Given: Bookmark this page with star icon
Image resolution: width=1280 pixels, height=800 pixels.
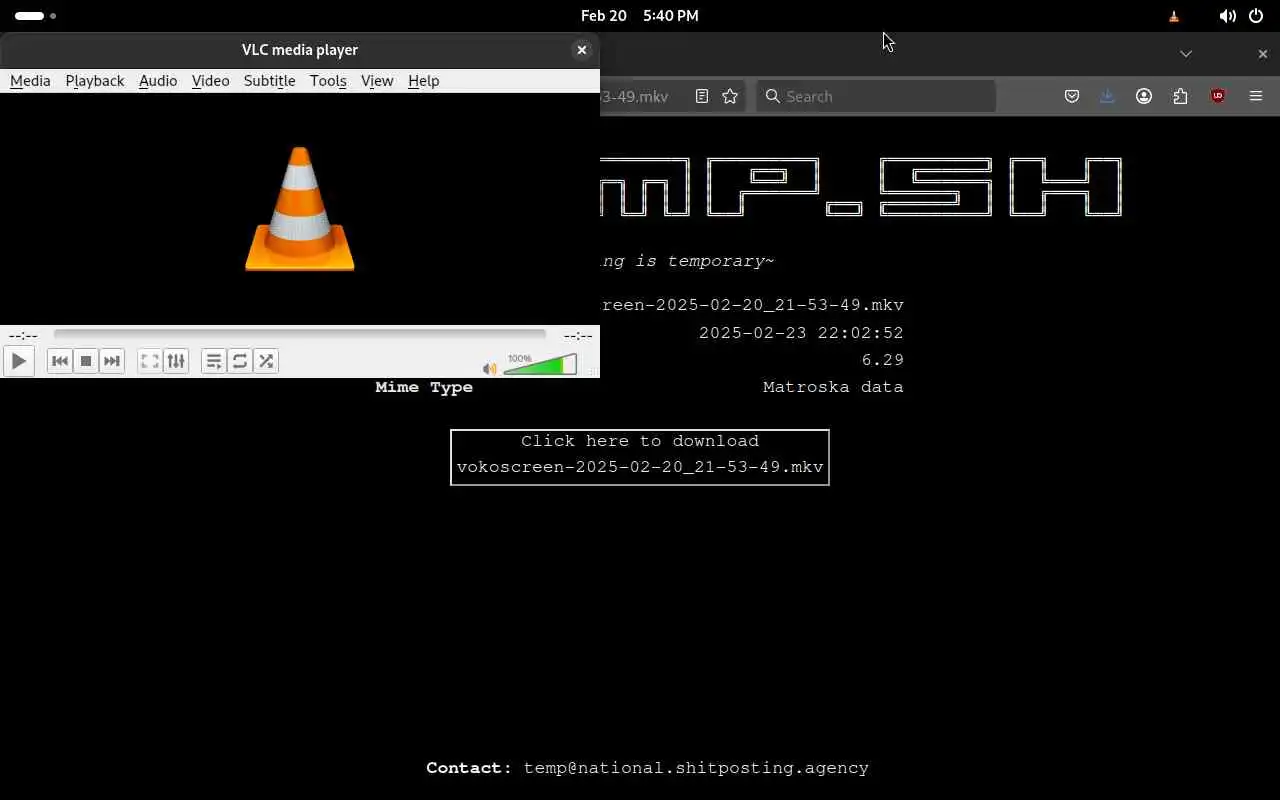Looking at the screenshot, I should pos(730,96).
